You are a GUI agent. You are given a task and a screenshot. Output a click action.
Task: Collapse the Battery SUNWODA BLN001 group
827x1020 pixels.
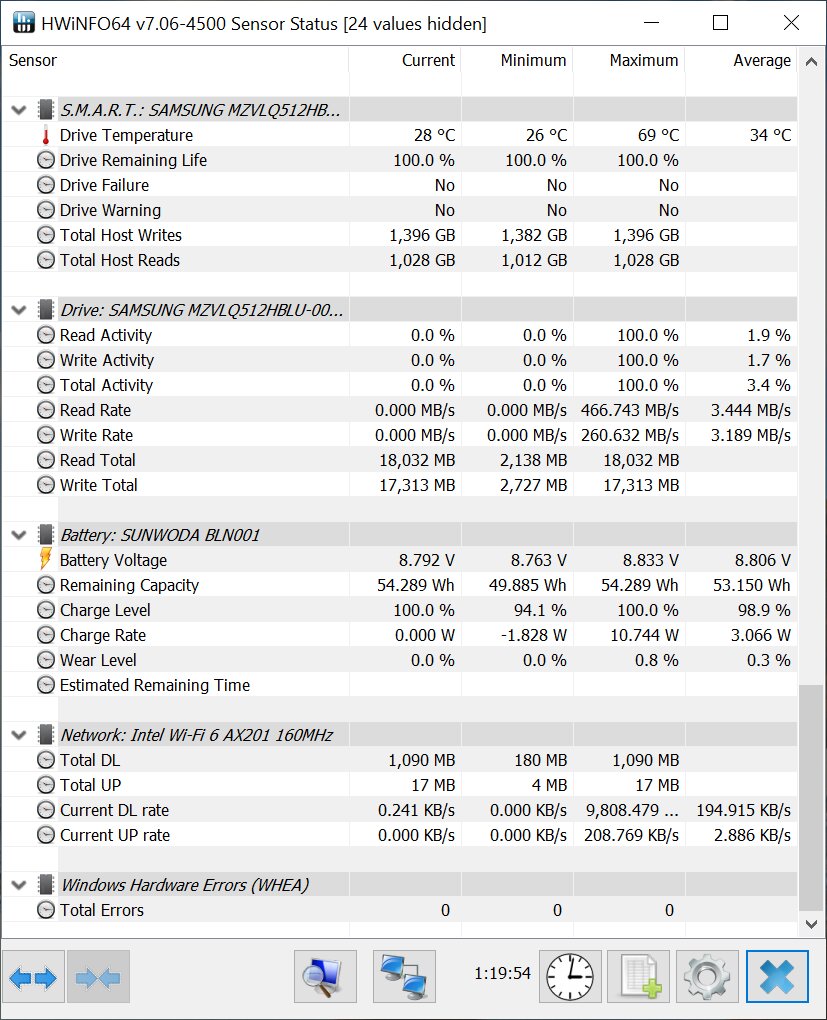pyautogui.click(x=18, y=535)
